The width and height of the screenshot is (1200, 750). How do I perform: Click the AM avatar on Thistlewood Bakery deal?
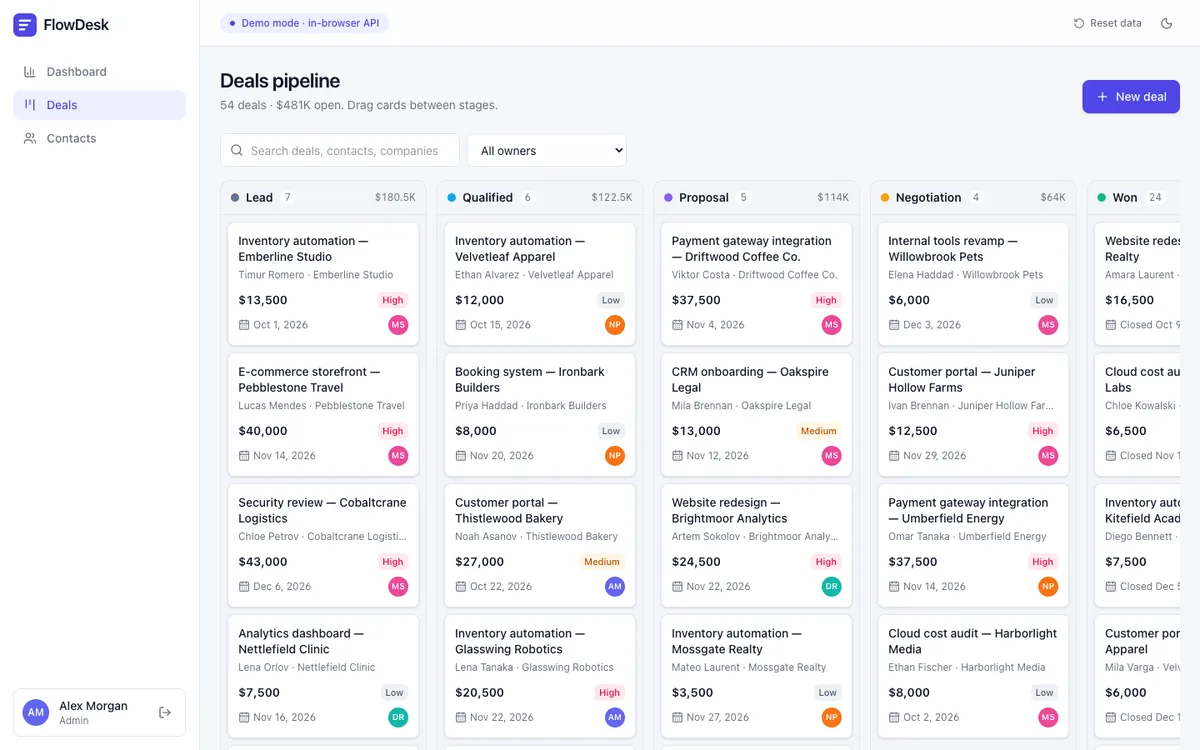pos(615,587)
